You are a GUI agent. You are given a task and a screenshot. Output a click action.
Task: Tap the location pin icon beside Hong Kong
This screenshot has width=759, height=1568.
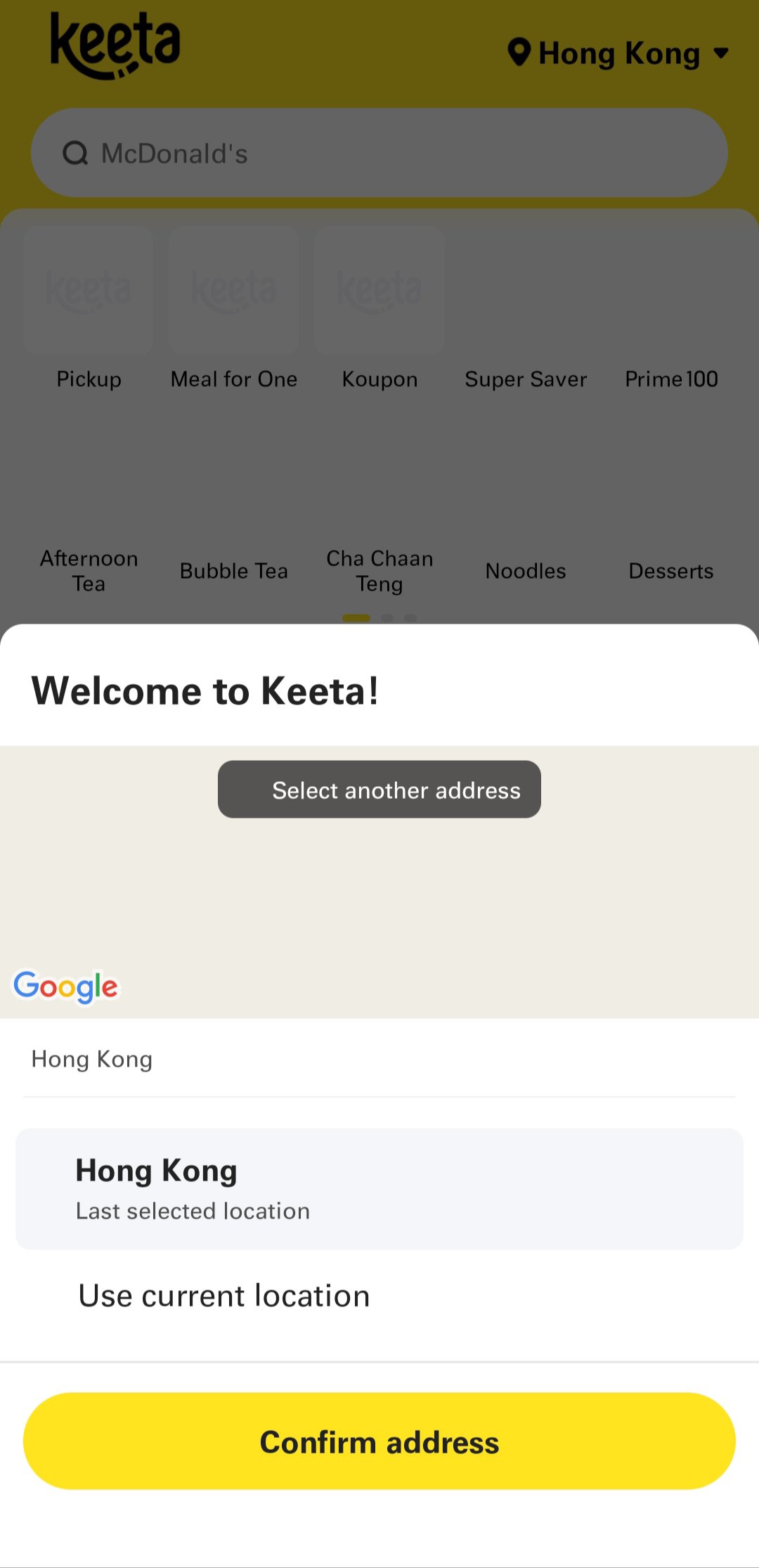click(519, 53)
